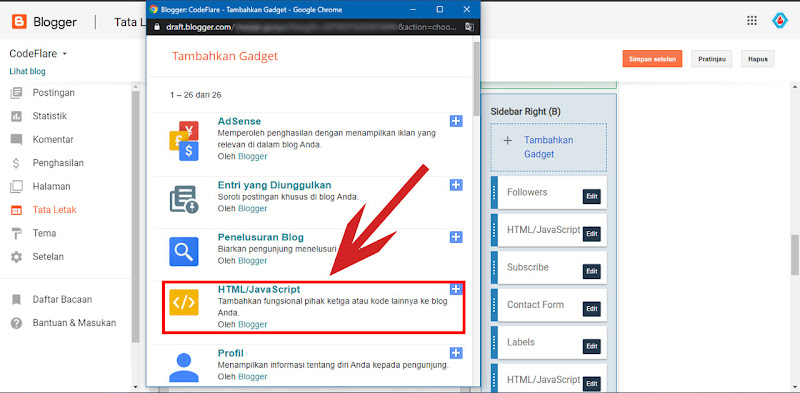Select the Tata Letak menu item
The height and width of the screenshot is (393, 800).
pos(55,210)
